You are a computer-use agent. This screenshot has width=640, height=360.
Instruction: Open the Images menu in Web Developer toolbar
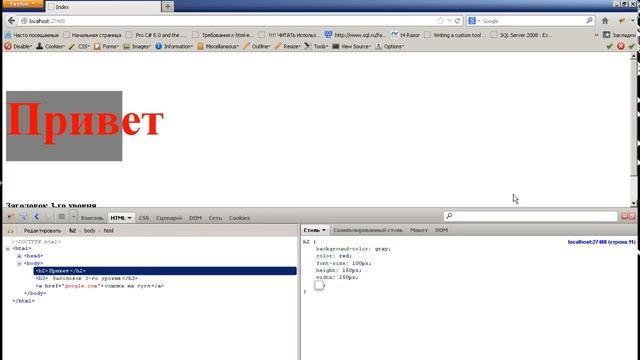[x=137, y=47]
